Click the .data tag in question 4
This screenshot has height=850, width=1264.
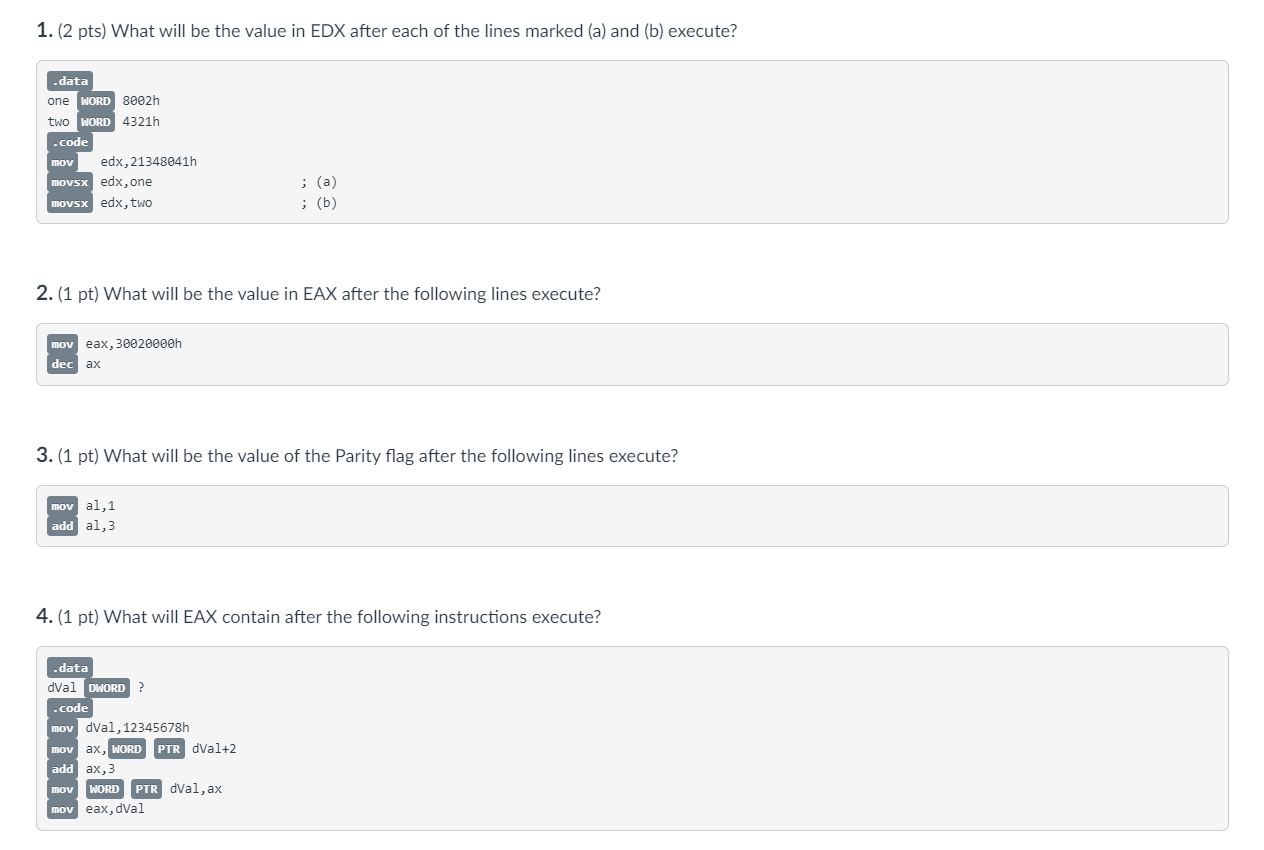coord(70,668)
